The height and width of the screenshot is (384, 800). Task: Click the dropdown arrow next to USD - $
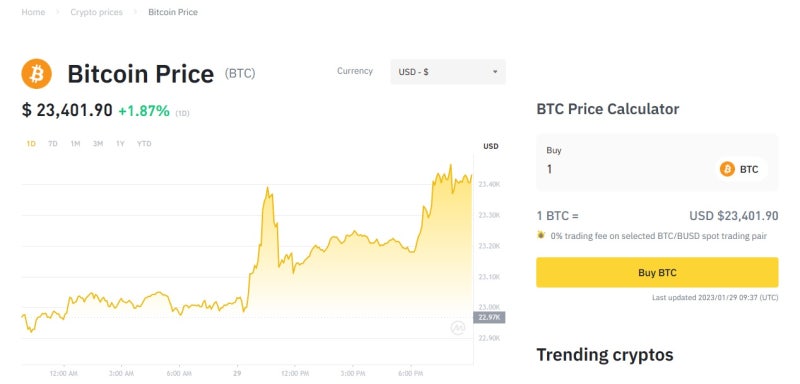494,72
